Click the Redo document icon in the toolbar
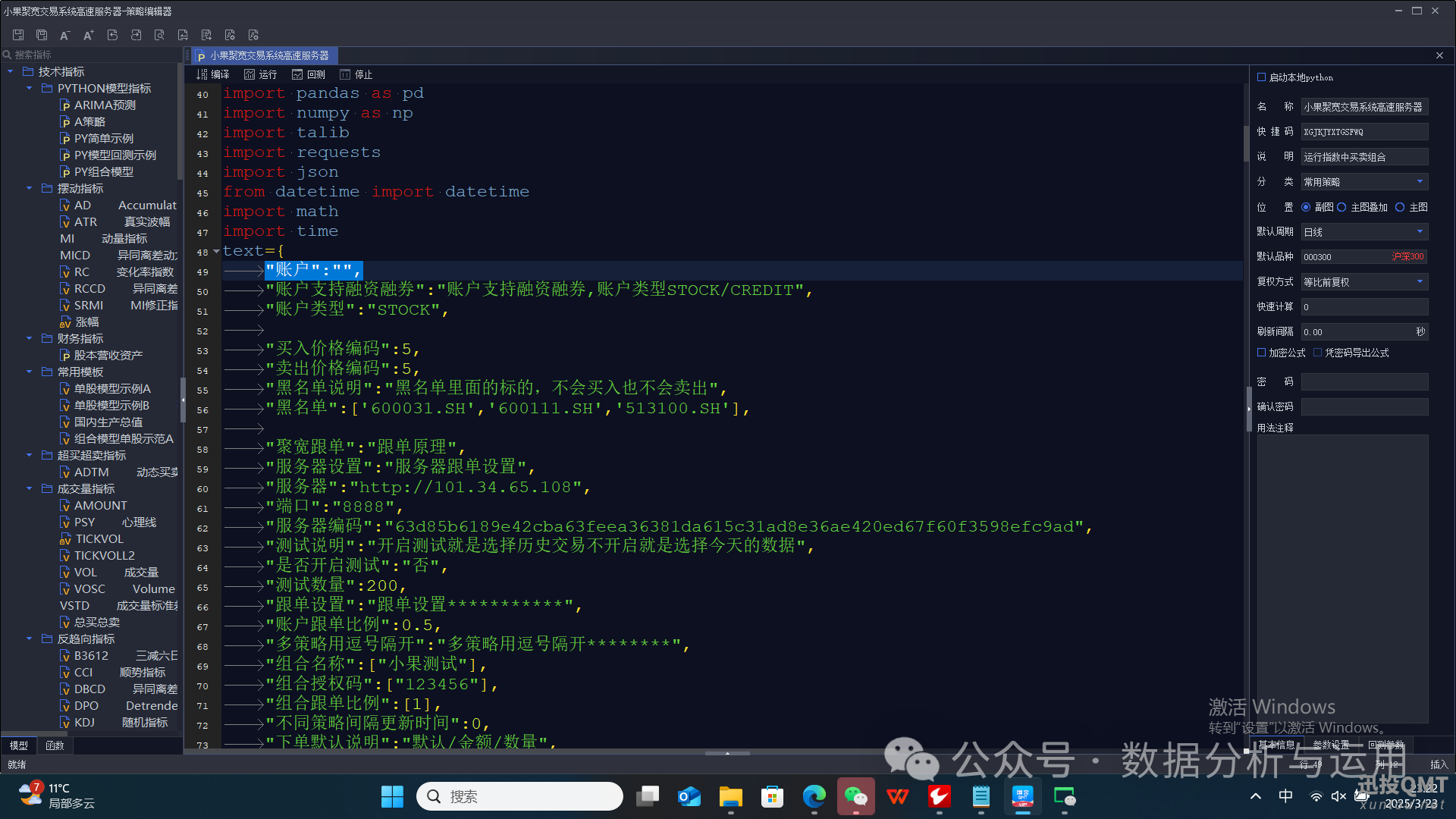Viewport: 1456px width, 819px height. [x=136, y=35]
